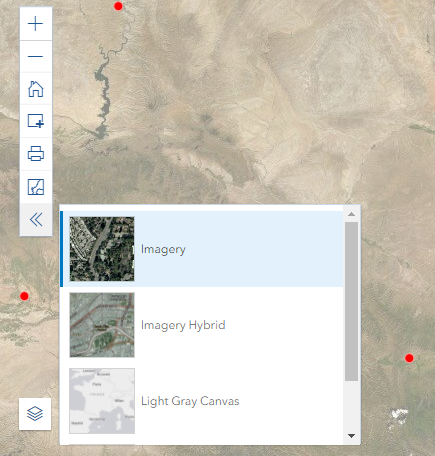Click the red point at the top of the map
The image size is (435, 456).
pos(118,6)
